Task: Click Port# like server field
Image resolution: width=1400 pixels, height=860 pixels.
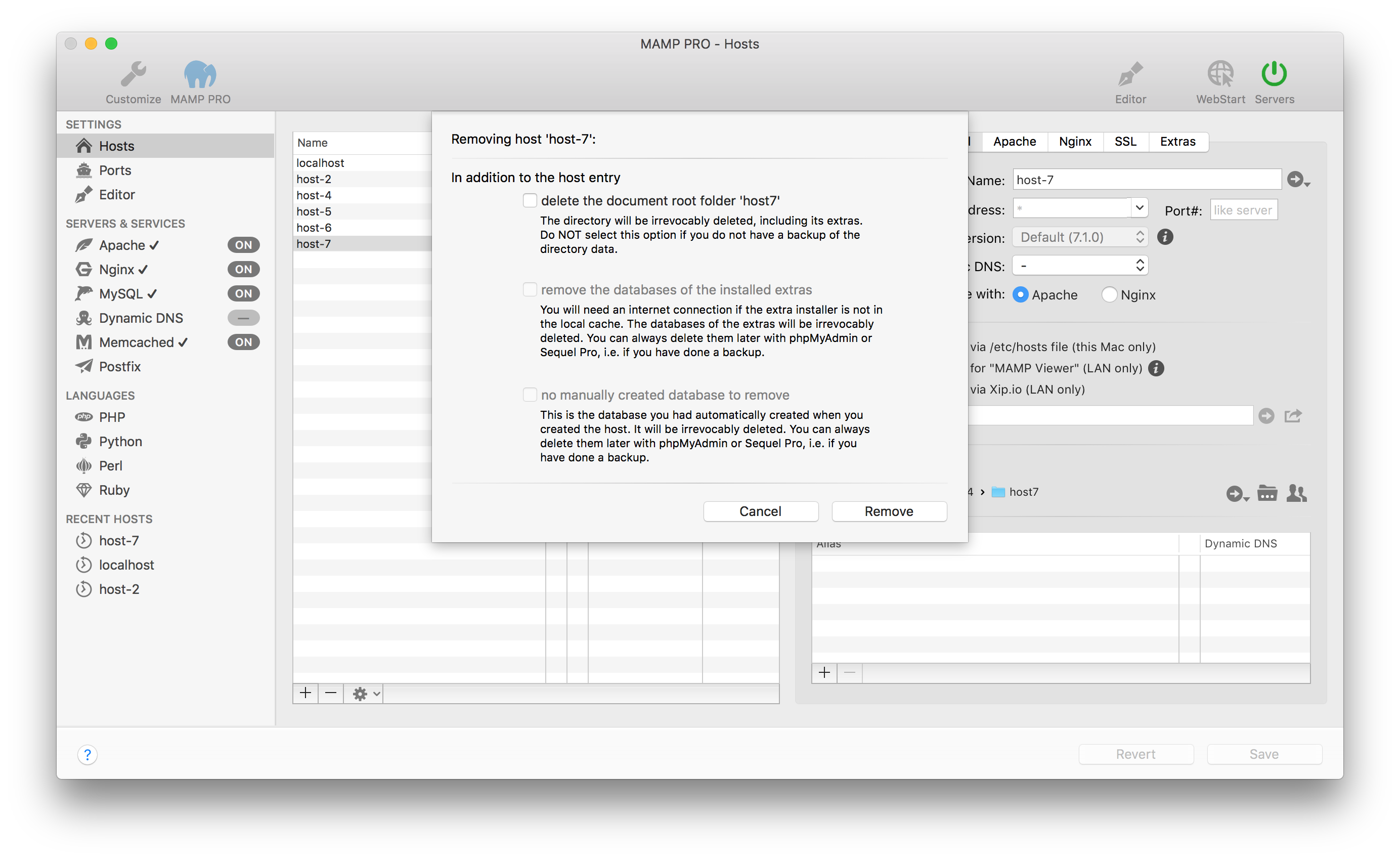Action: click(1243, 210)
